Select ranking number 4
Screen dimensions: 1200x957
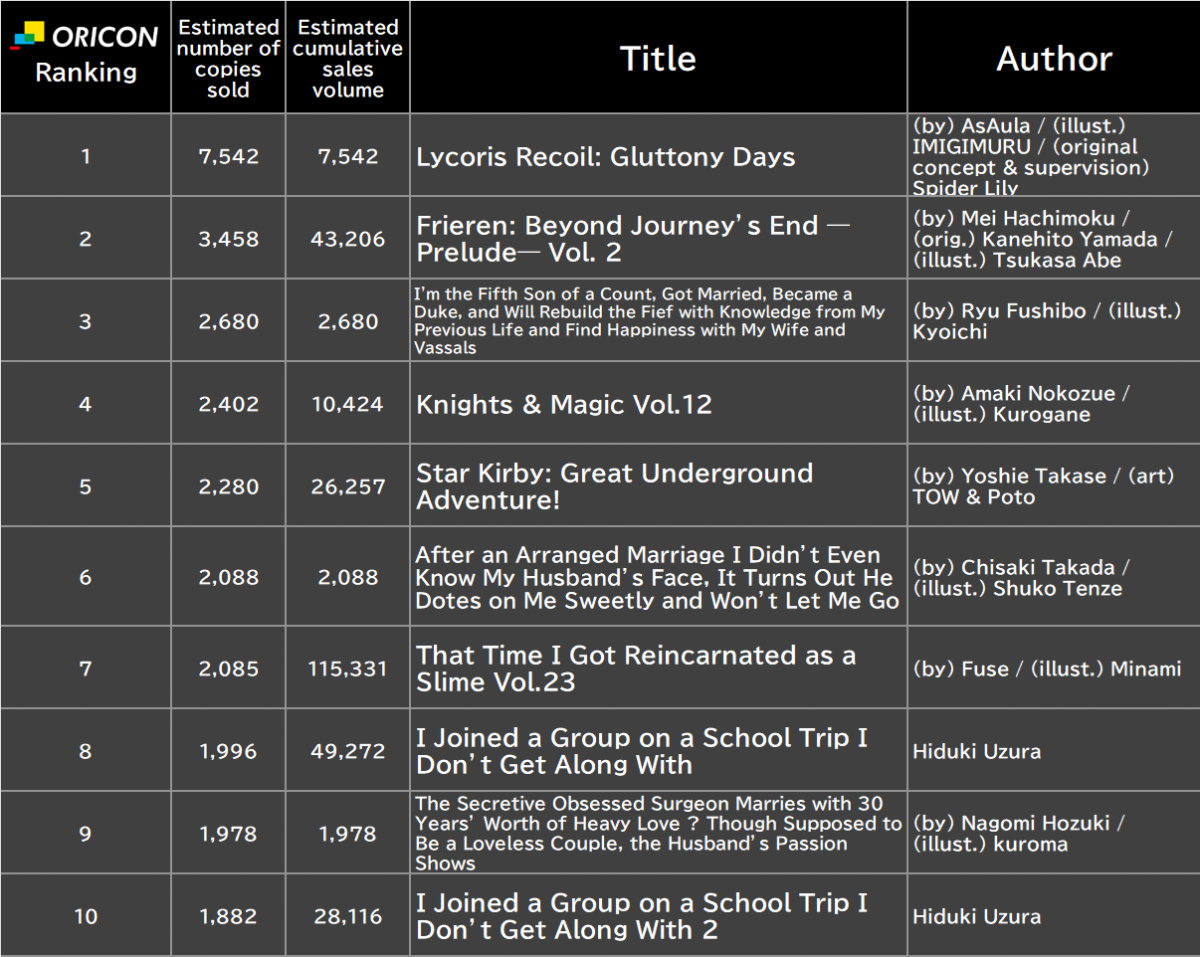85,404
